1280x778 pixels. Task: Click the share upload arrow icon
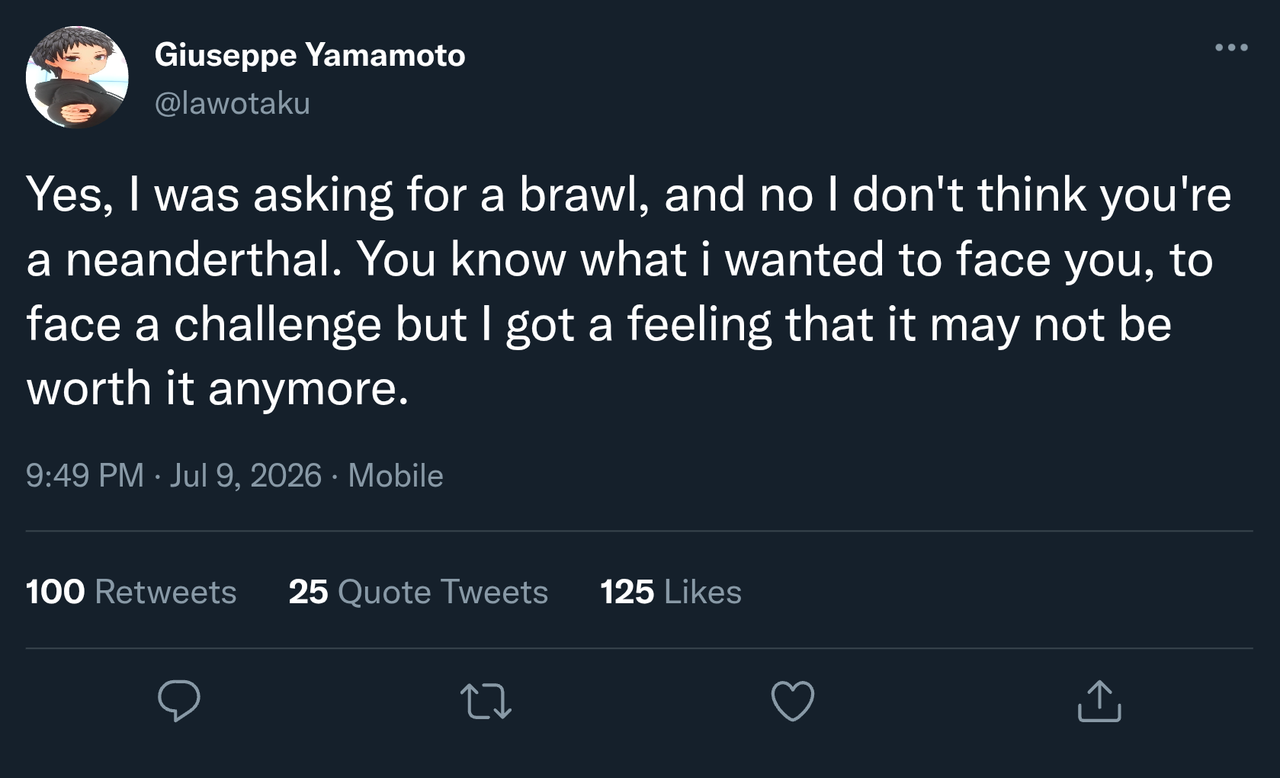(1099, 701)
